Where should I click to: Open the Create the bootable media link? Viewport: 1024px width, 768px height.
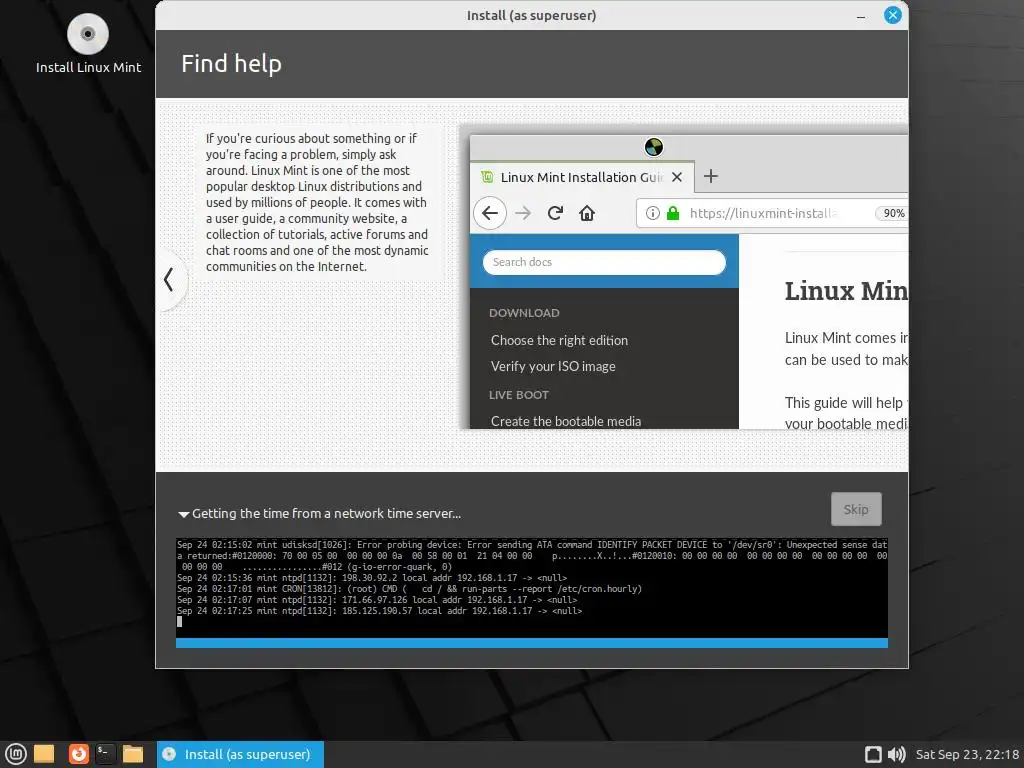[x=566, y=421]
